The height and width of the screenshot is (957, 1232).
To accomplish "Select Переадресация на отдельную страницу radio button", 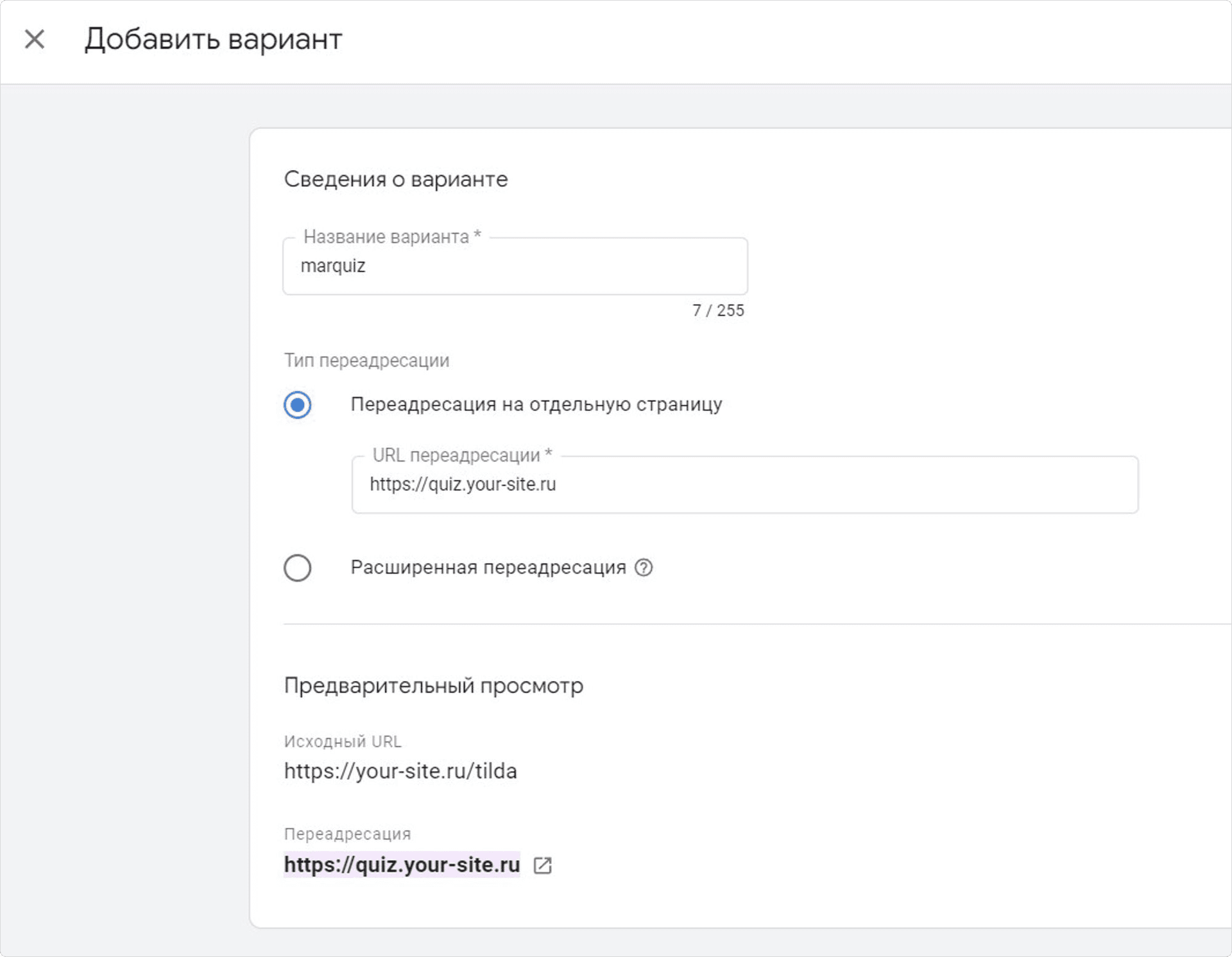I will 298,405.
